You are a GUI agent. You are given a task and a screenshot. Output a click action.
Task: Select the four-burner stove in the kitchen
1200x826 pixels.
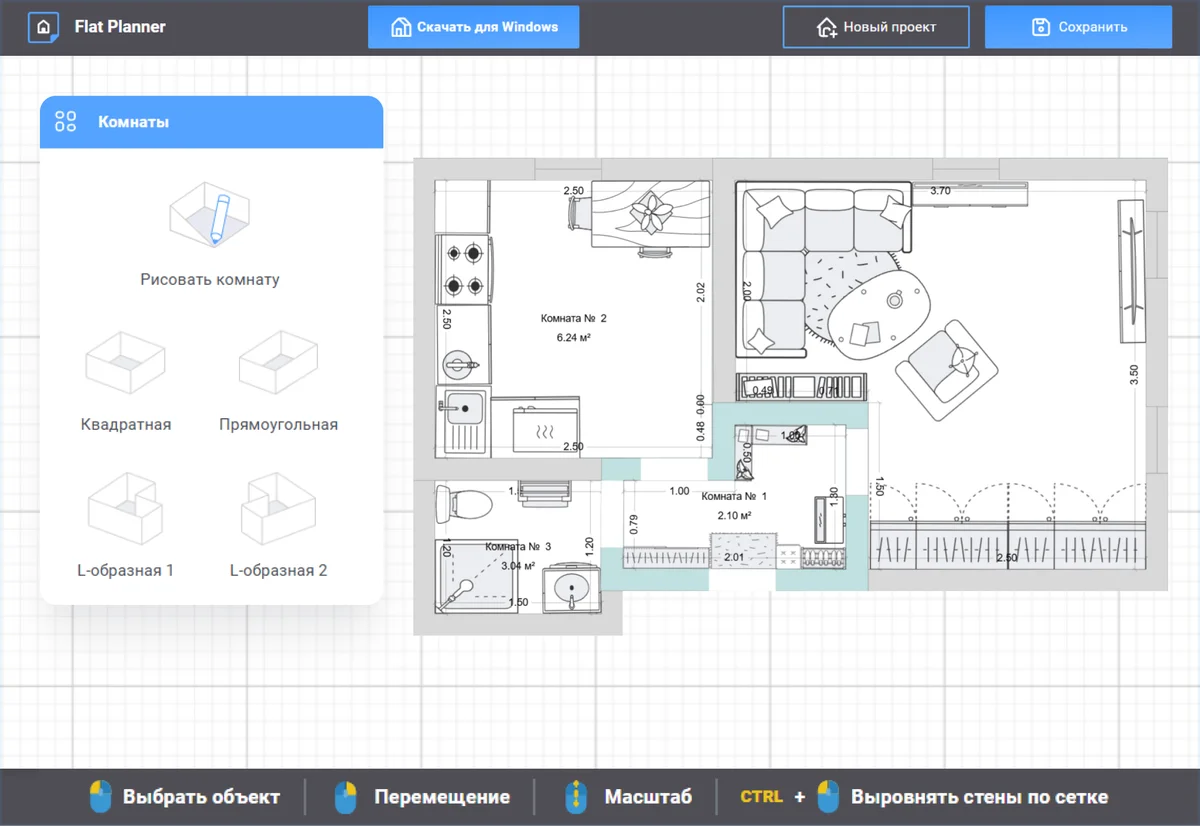click(463, 270)
